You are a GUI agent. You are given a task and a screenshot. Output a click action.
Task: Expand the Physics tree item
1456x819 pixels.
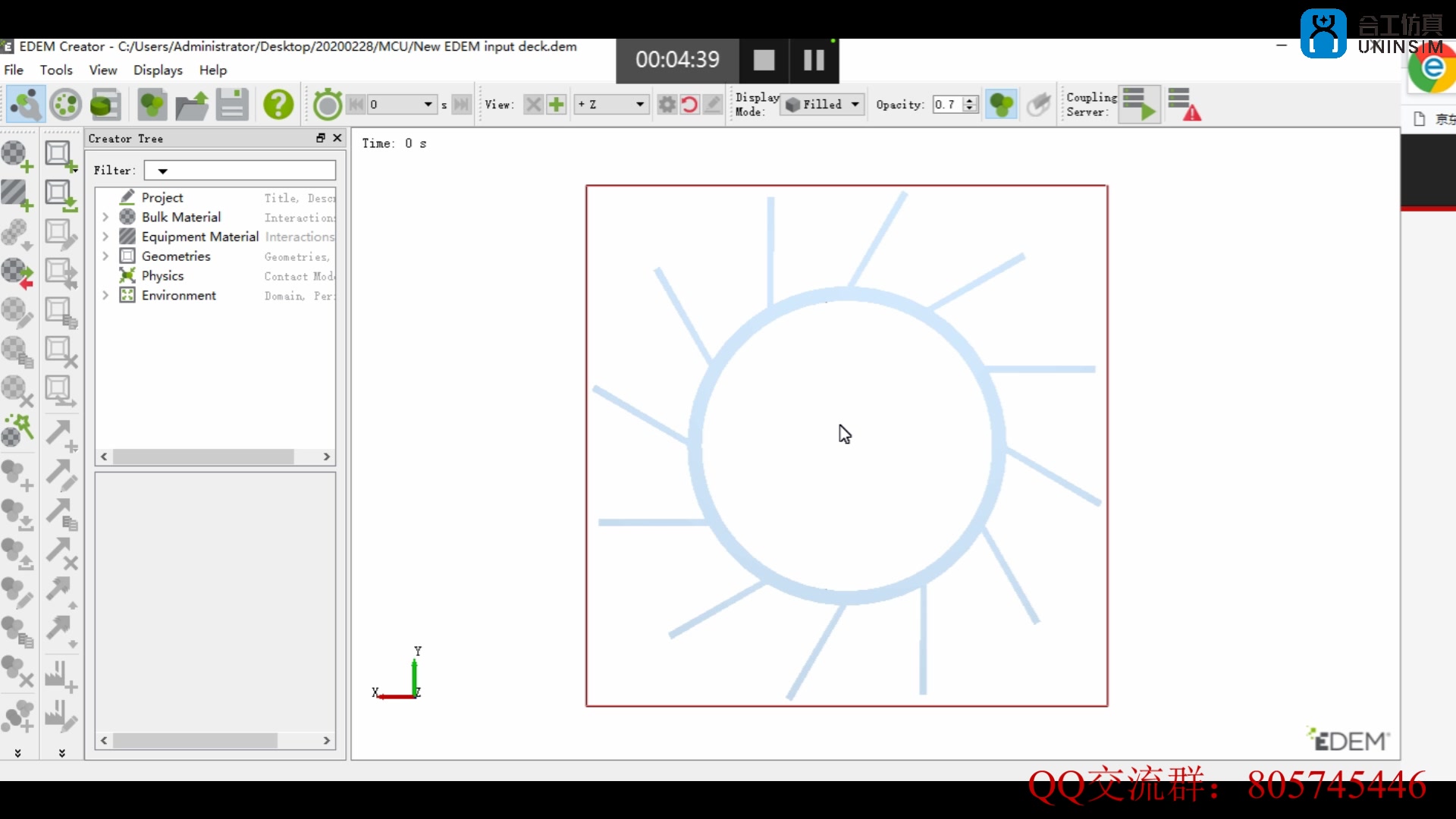click(105, 275)
